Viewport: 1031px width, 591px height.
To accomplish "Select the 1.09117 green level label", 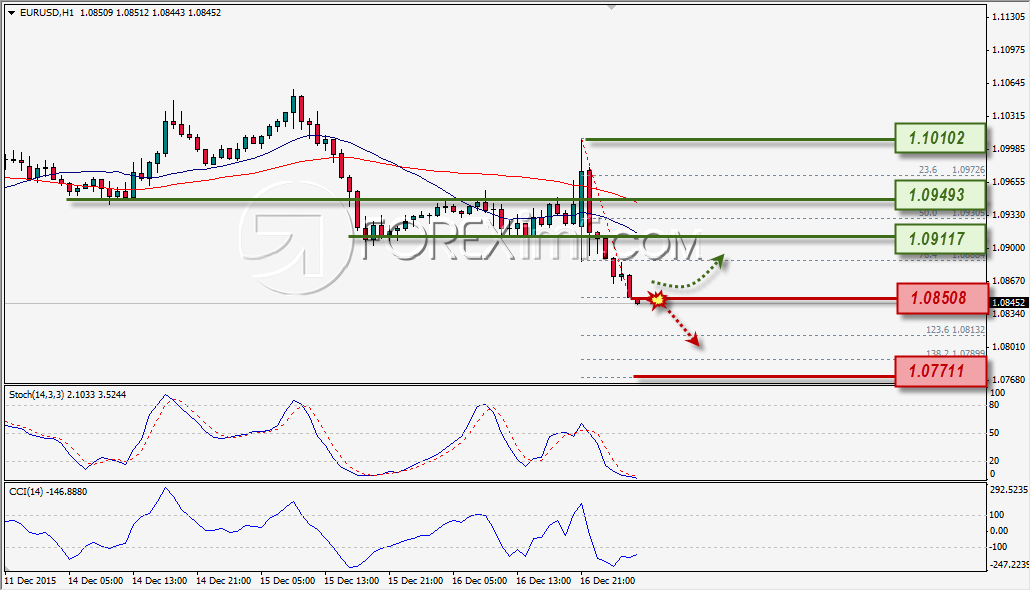I will pyautogui.click(x=940, y=239).
